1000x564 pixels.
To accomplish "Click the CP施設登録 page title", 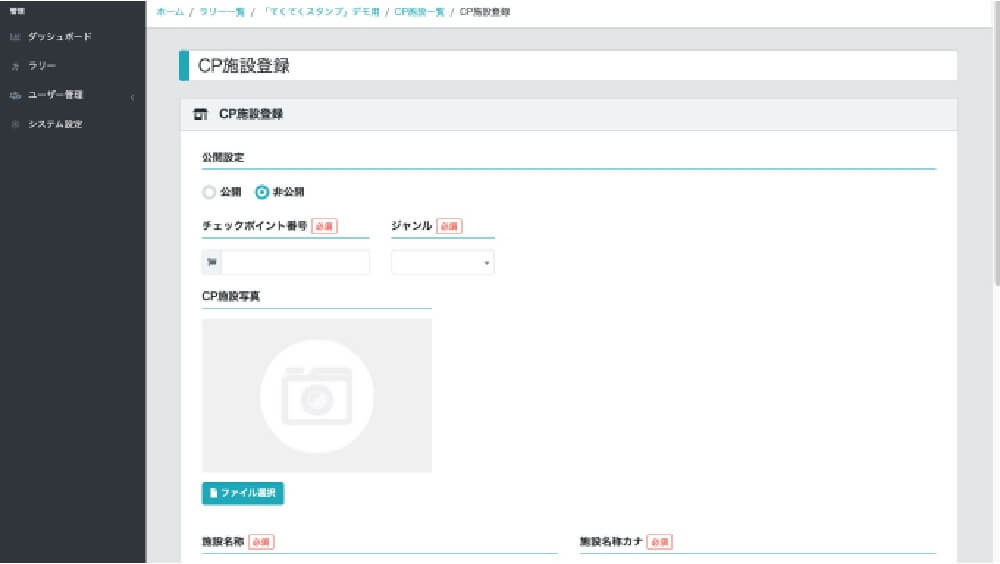I will (x=244, y=66).
